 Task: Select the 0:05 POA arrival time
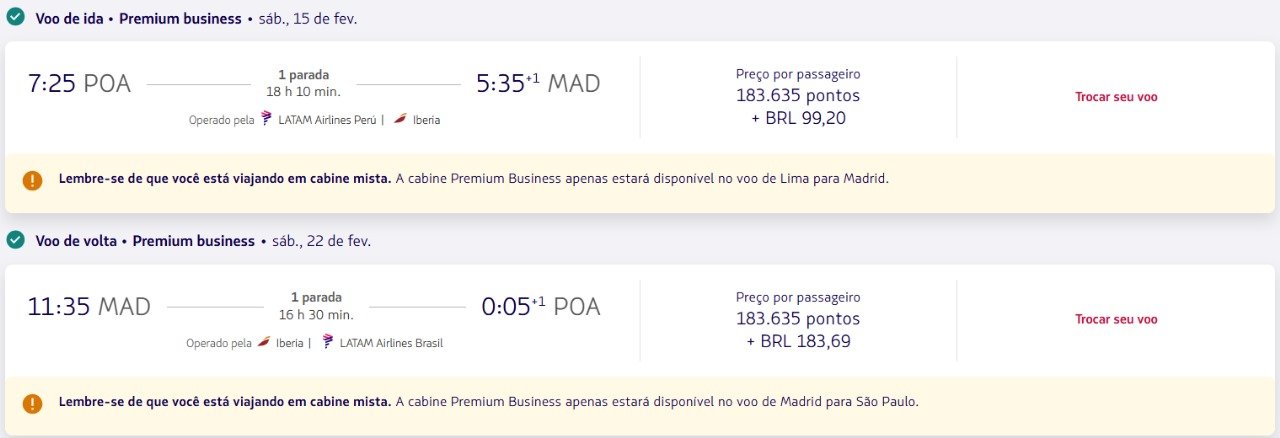pos(541,307)
